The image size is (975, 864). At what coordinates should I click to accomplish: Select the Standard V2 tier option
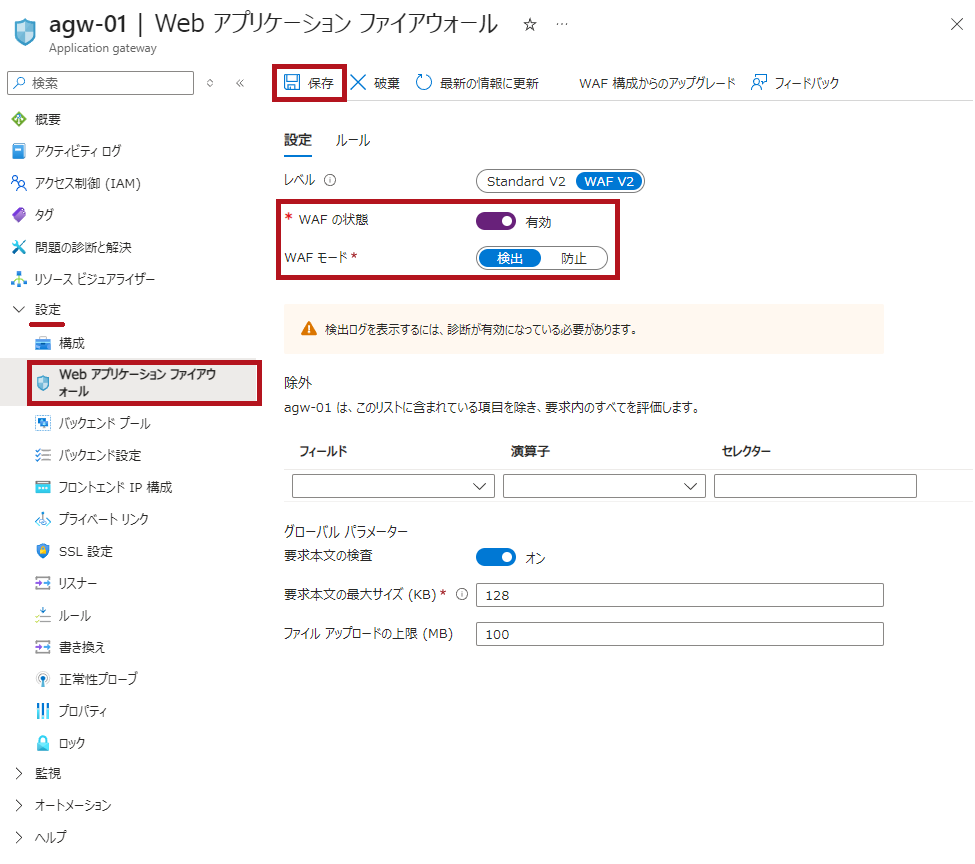(526, 181)
